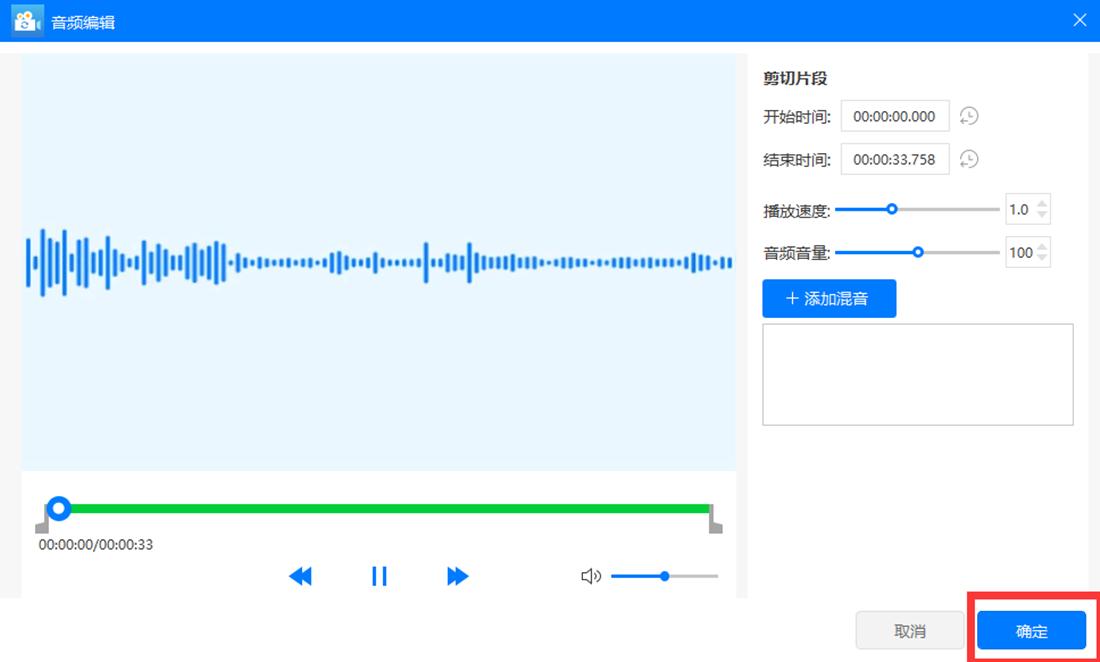
Task: Set end time using its clock icon
Action: [967, 159]
